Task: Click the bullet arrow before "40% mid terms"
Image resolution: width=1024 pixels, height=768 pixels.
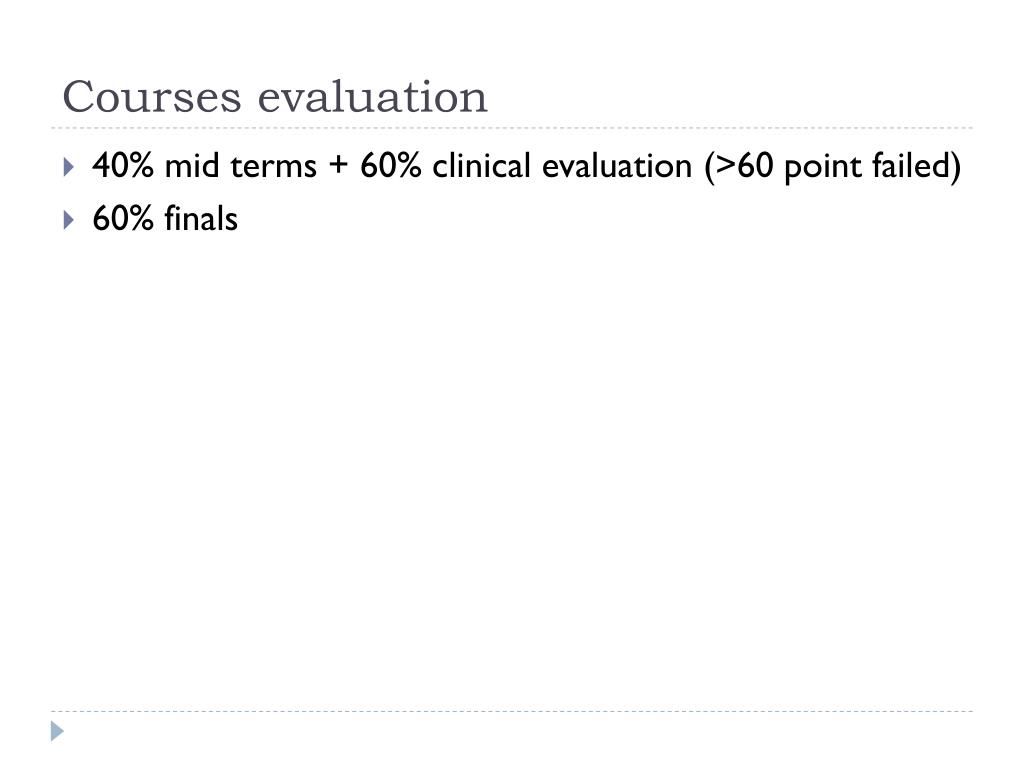Action: pyautogui.click(x=68, y=166)
